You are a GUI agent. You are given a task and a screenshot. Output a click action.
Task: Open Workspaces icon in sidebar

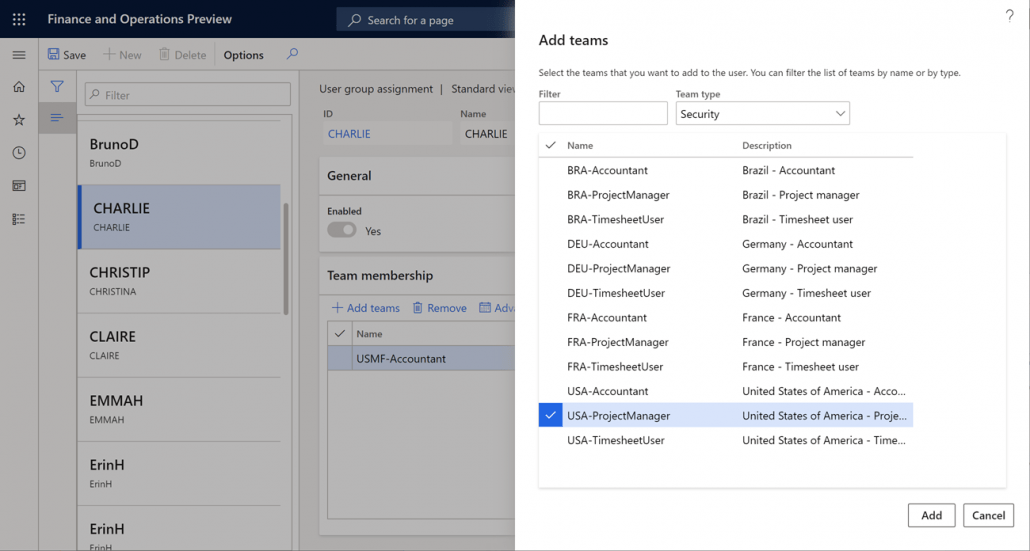coord(19,186)
